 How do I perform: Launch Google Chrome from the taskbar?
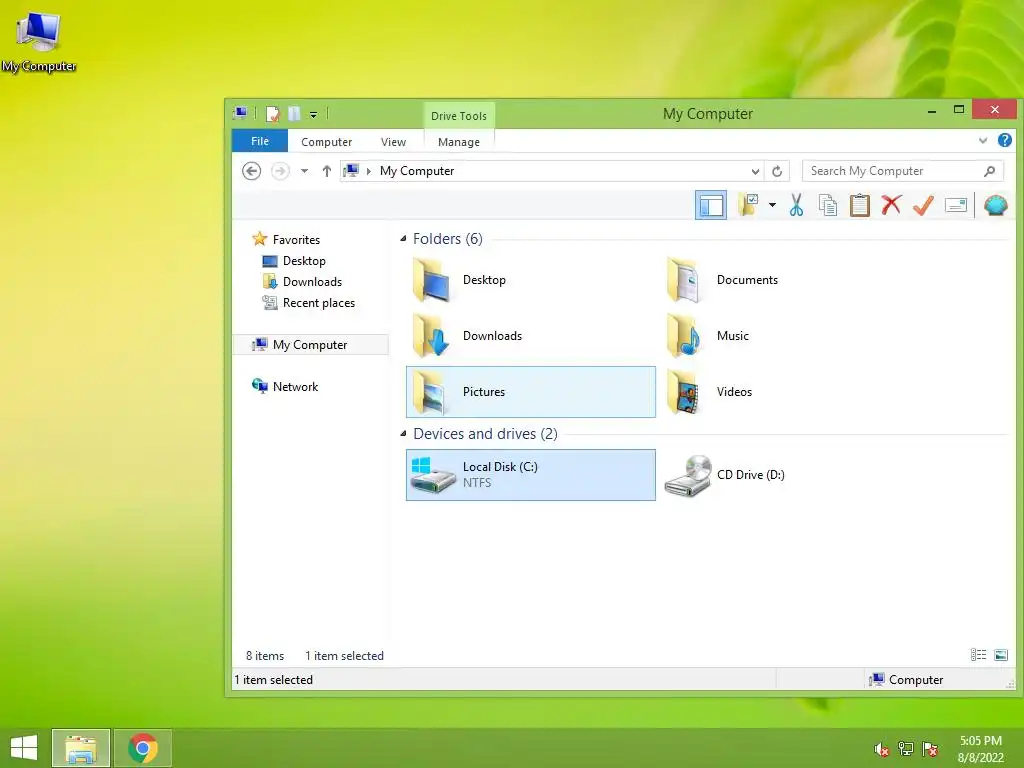[x=142, y=748]
